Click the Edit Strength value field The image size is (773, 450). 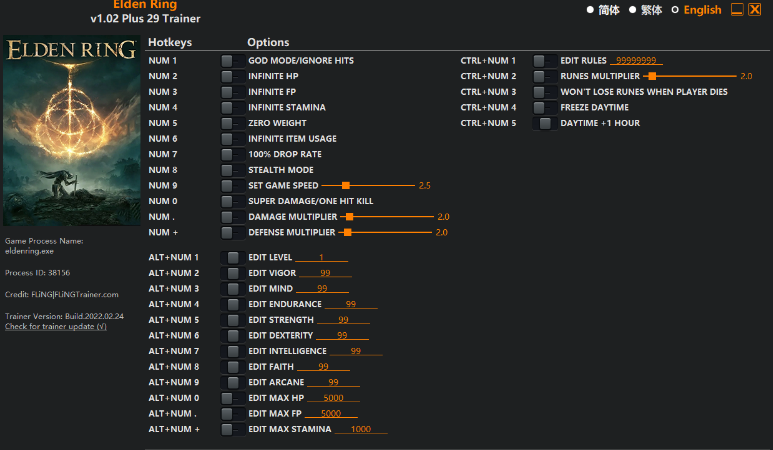point(344,320)
